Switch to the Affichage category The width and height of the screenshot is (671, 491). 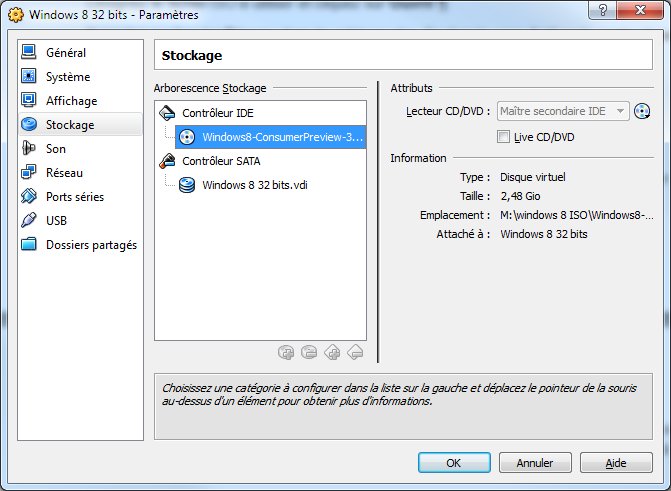pos(80,101)
